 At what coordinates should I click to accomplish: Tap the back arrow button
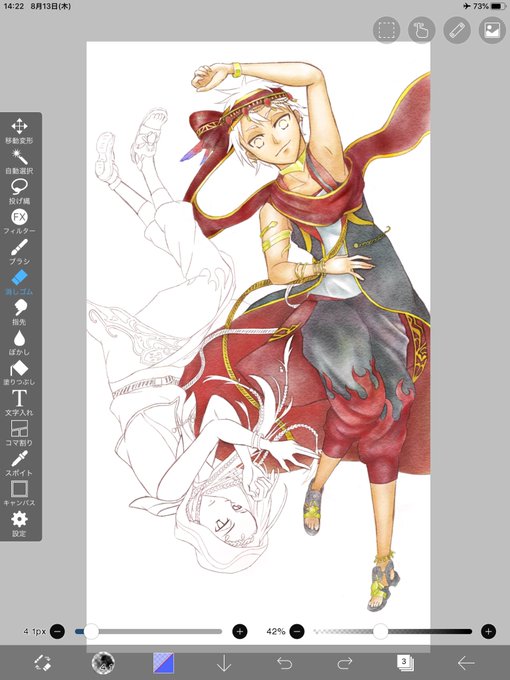point(466,663)
